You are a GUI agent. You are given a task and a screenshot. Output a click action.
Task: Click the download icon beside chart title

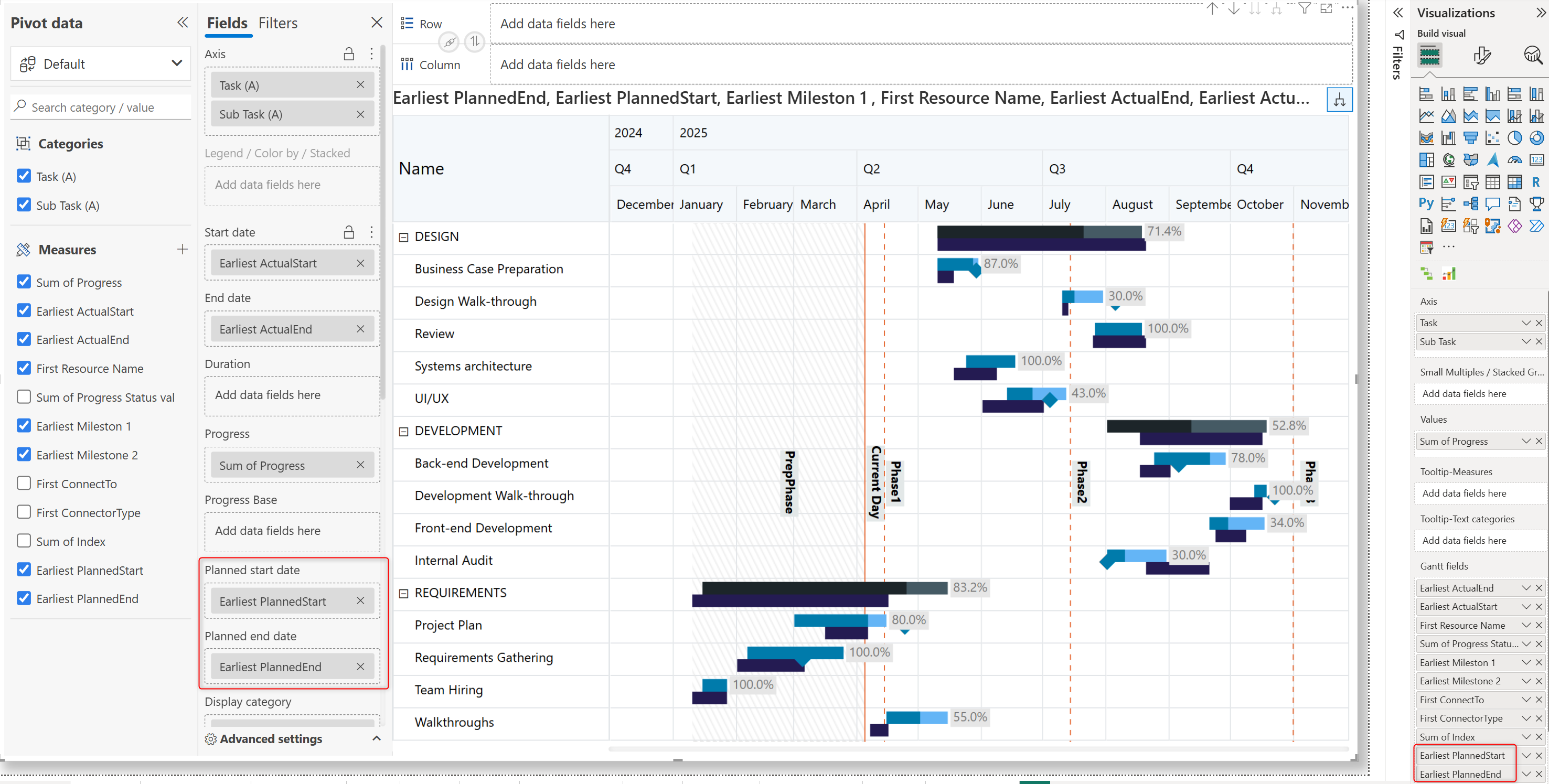(1339, 100)
